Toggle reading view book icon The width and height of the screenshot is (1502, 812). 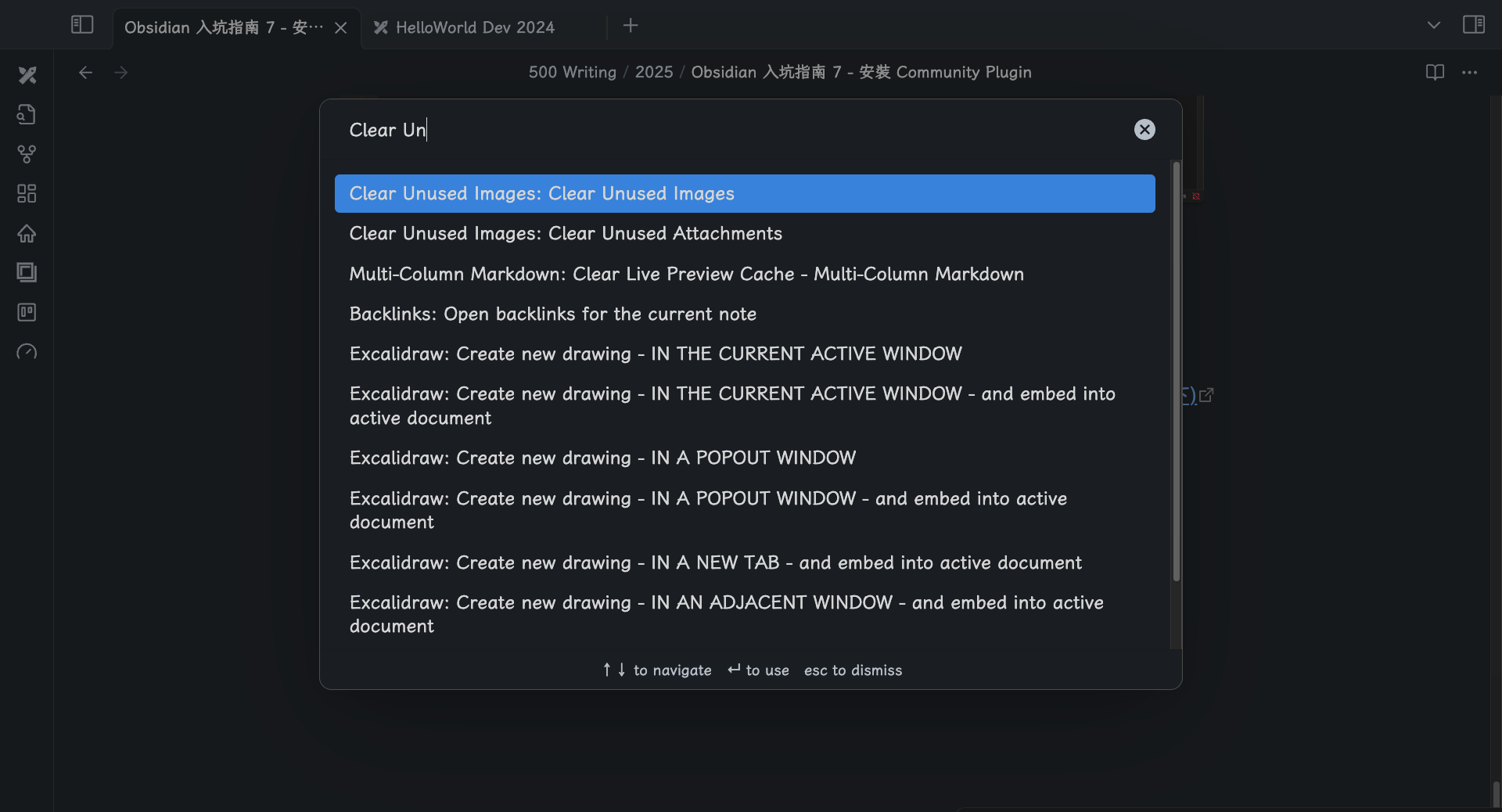pyautogui.click(x=1435, y=73)
